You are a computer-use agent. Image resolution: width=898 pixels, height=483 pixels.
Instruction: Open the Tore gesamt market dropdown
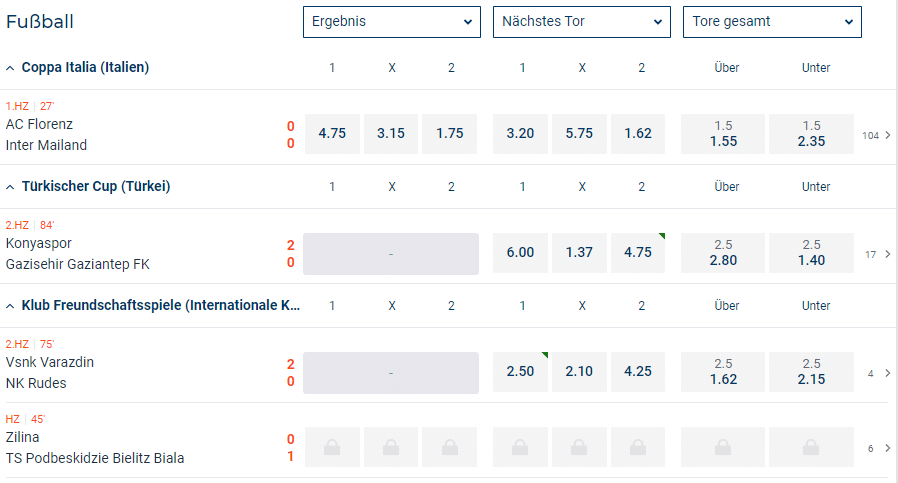tap(771, 21)
